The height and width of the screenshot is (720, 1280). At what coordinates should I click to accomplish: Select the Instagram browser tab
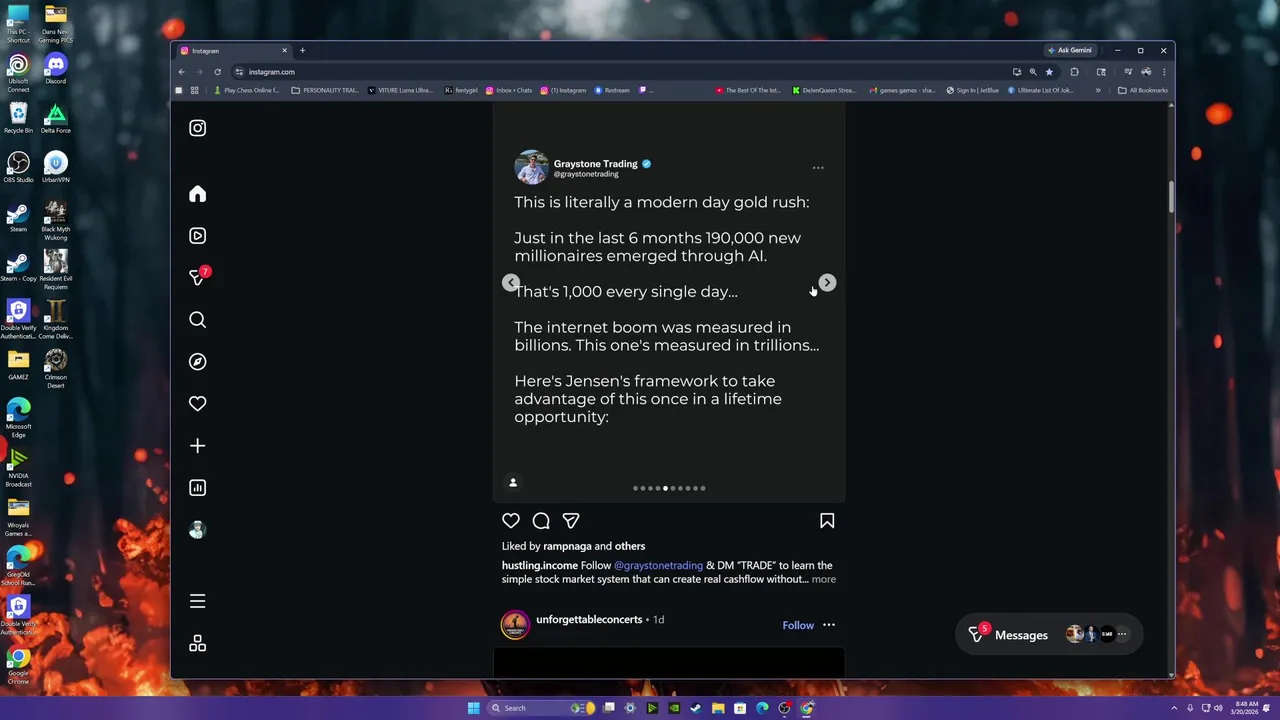coord(233,51)
